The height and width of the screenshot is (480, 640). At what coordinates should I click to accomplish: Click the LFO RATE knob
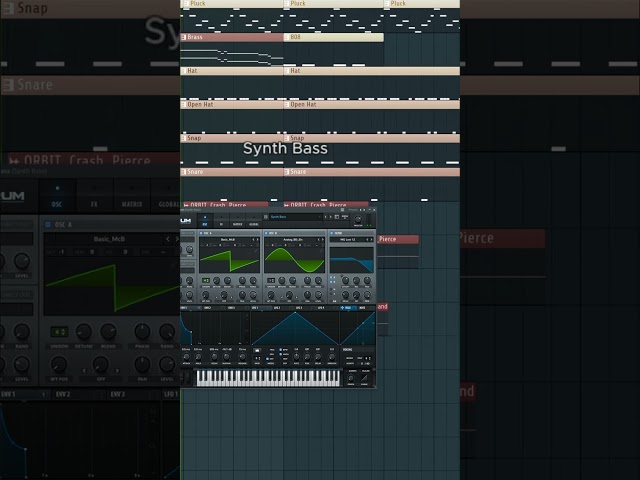pos(296,357)
